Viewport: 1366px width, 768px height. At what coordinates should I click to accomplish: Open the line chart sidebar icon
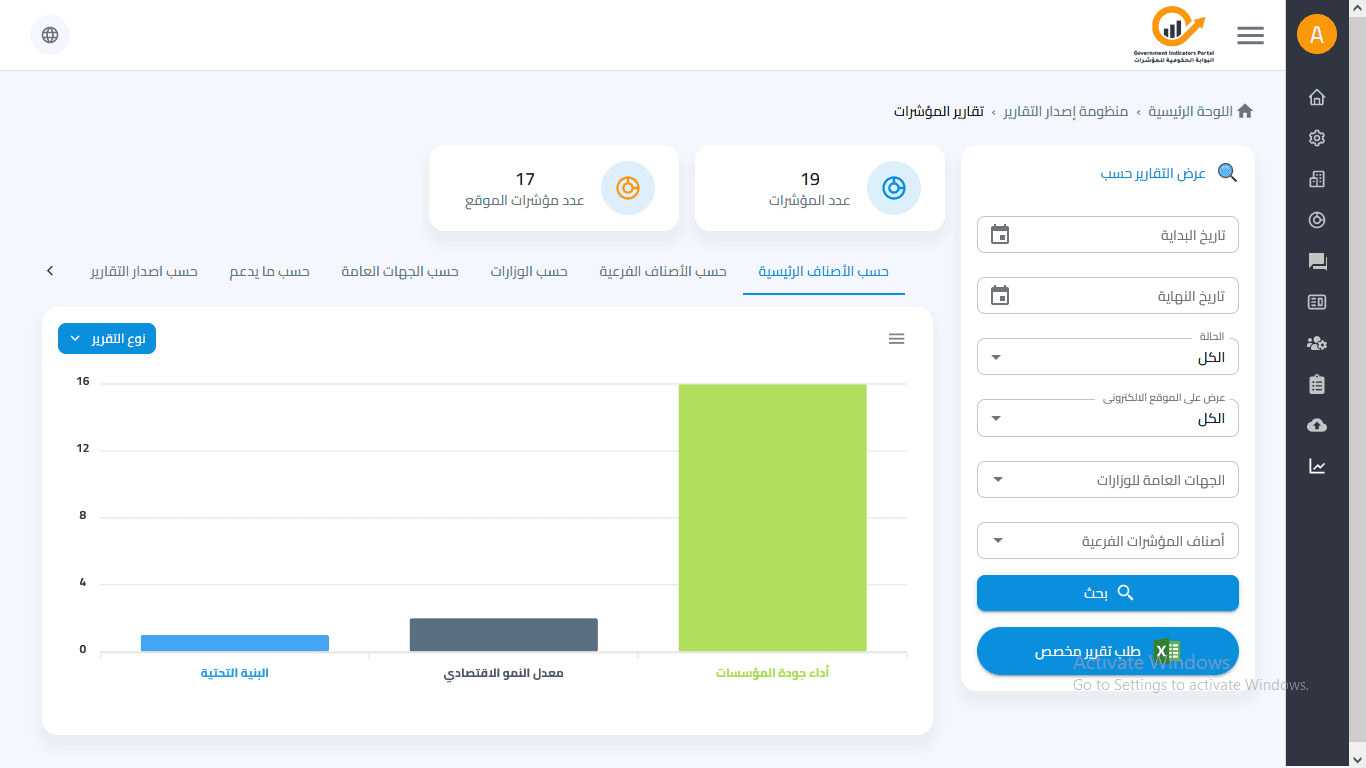(x=1317, y=466)
